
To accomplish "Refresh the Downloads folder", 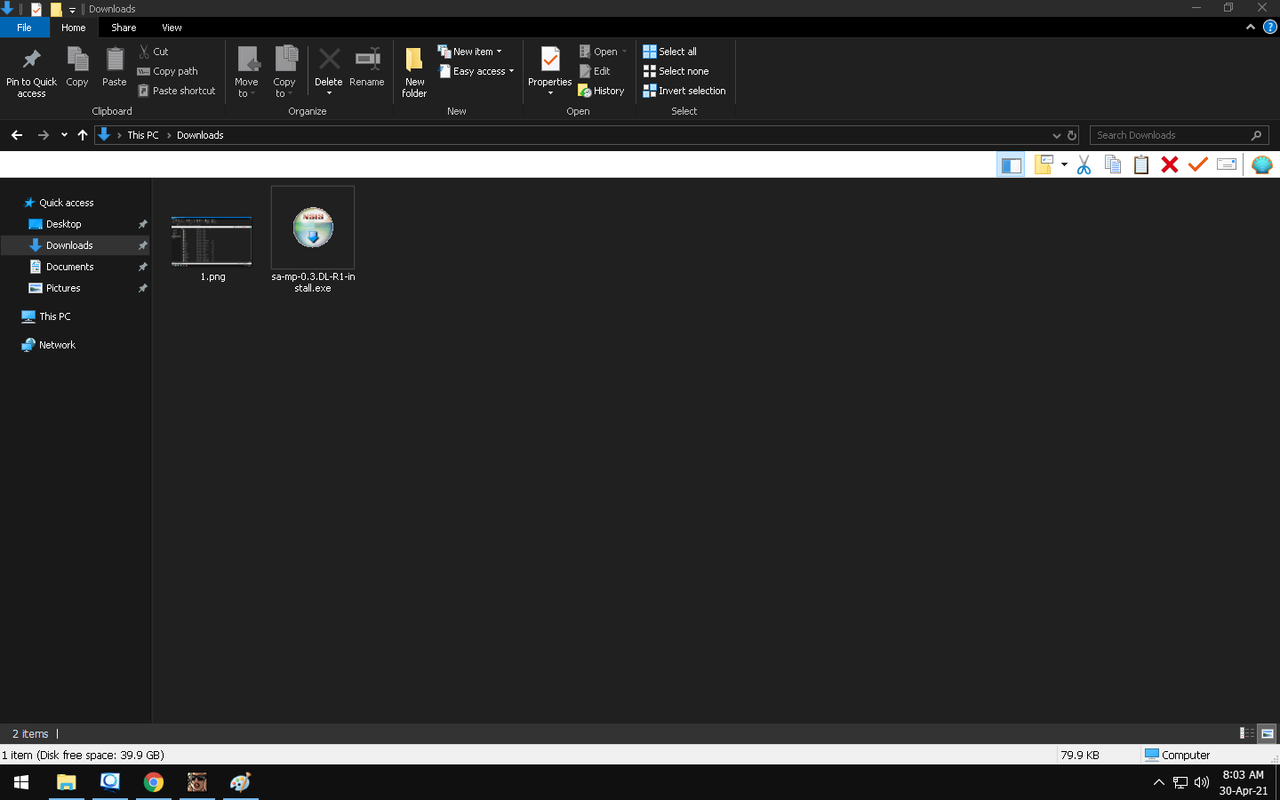I will tap(1072, 135).
